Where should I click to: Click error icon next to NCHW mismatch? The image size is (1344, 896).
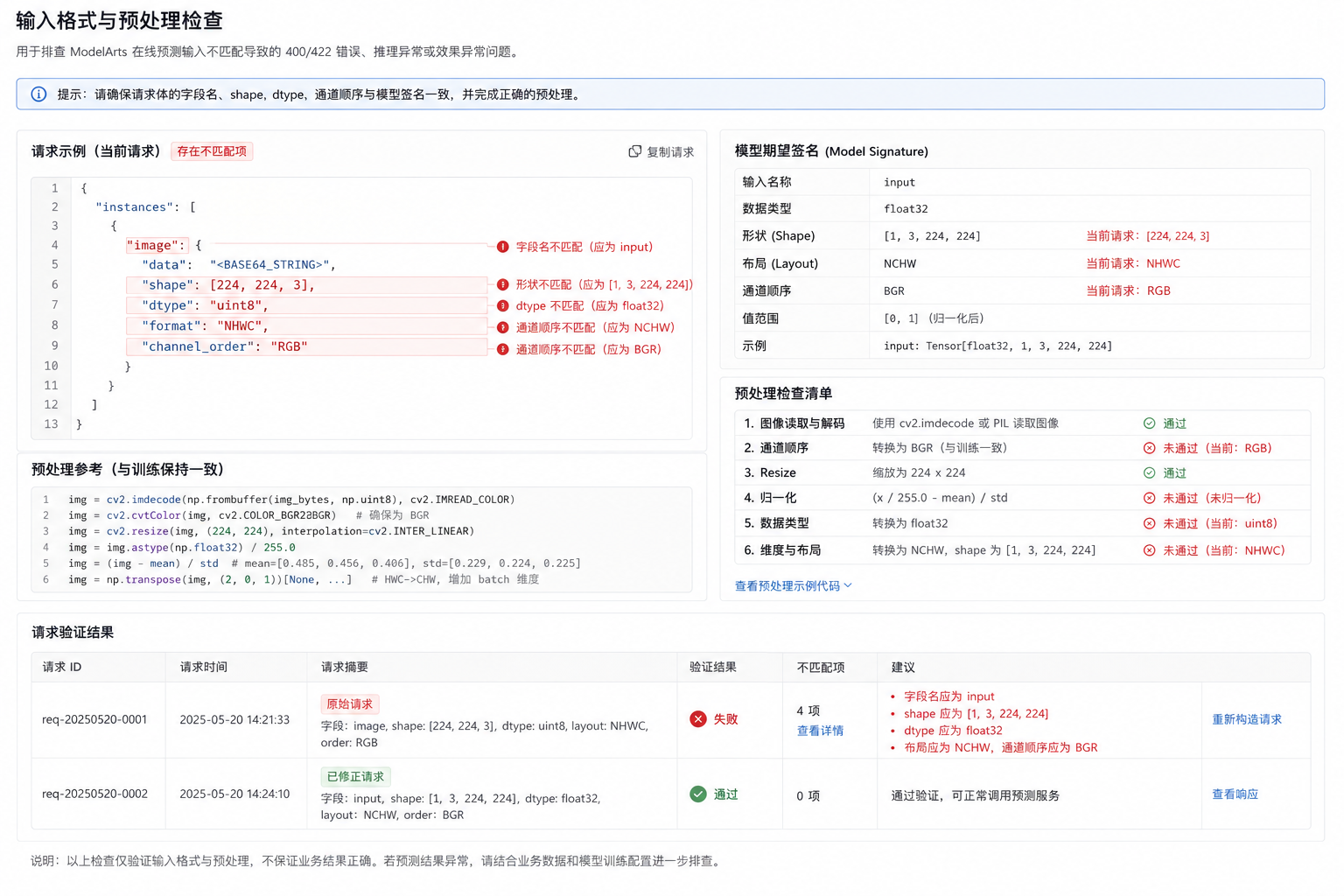coord(503,327)
